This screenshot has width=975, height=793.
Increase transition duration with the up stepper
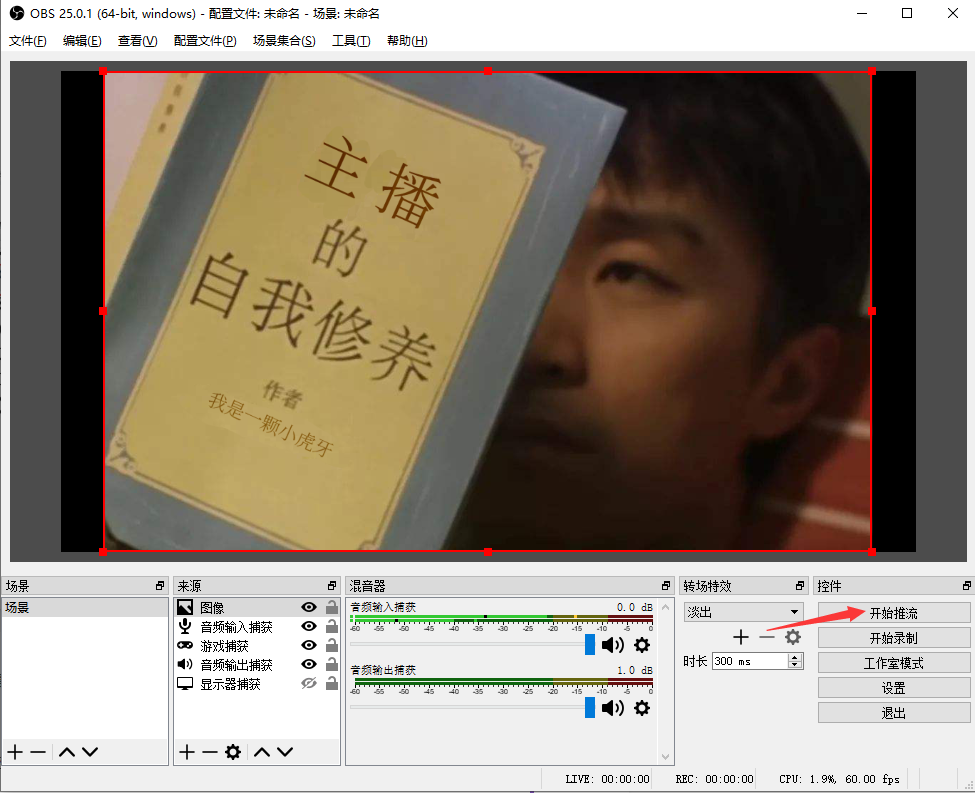795,657
